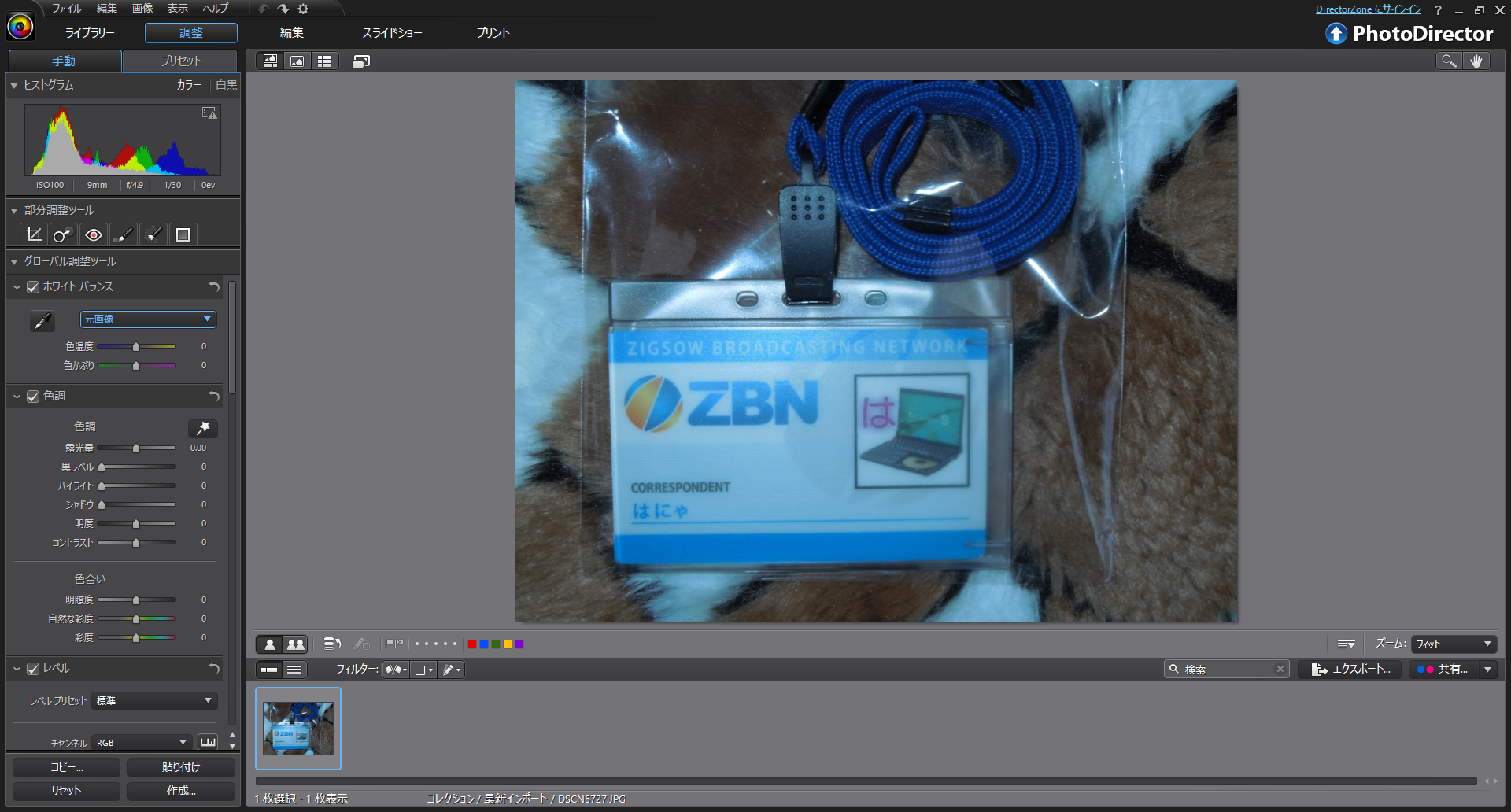The width and height of the screenshot is (1511, 812).
Task: Open the レベル プリセット 標準 dropdown
Action: pyautogui.click(x=154, y=700)
